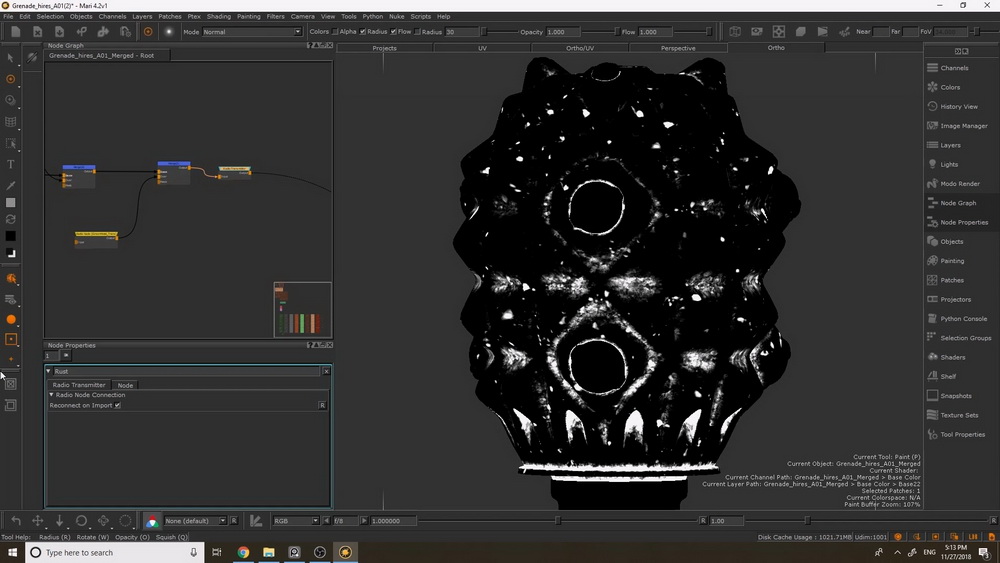Click R button next to None (default)
The image size is (1000, 563).
pyautogui.click(x=234, y=521)
